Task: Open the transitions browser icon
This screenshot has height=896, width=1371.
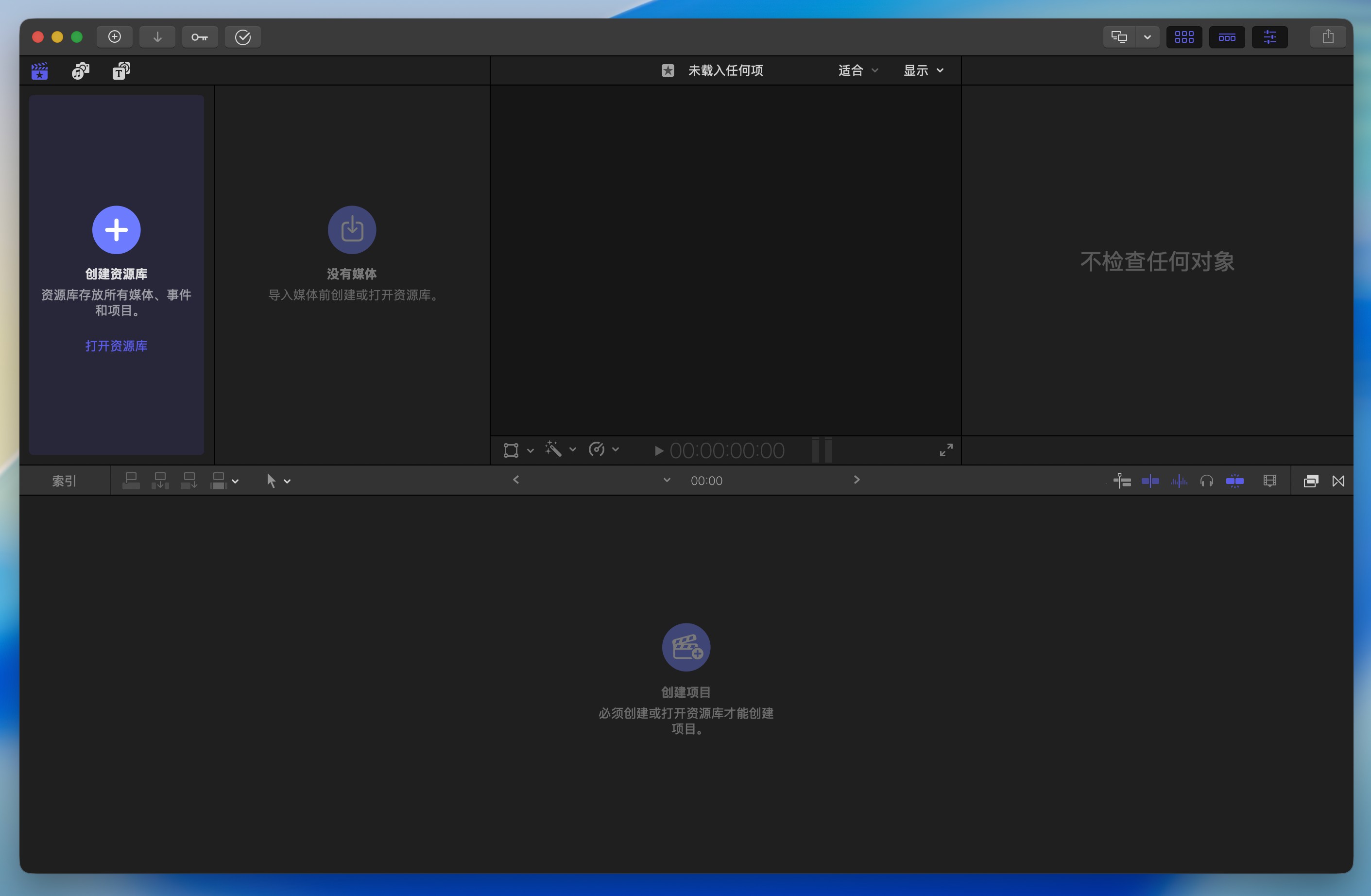Action: point(1338,481)
